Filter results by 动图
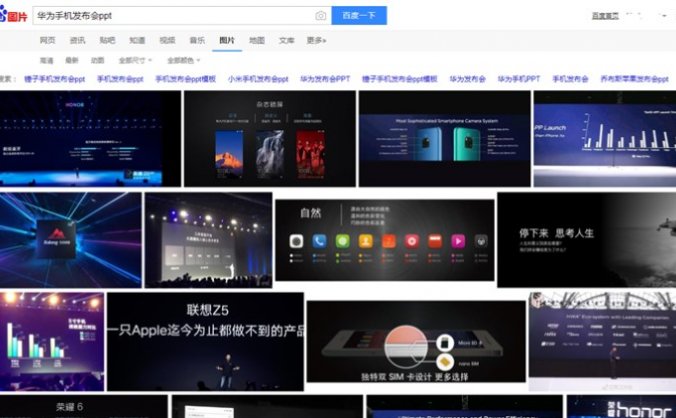Viewport: 676px width, 418px height. [x=97, y=60]
